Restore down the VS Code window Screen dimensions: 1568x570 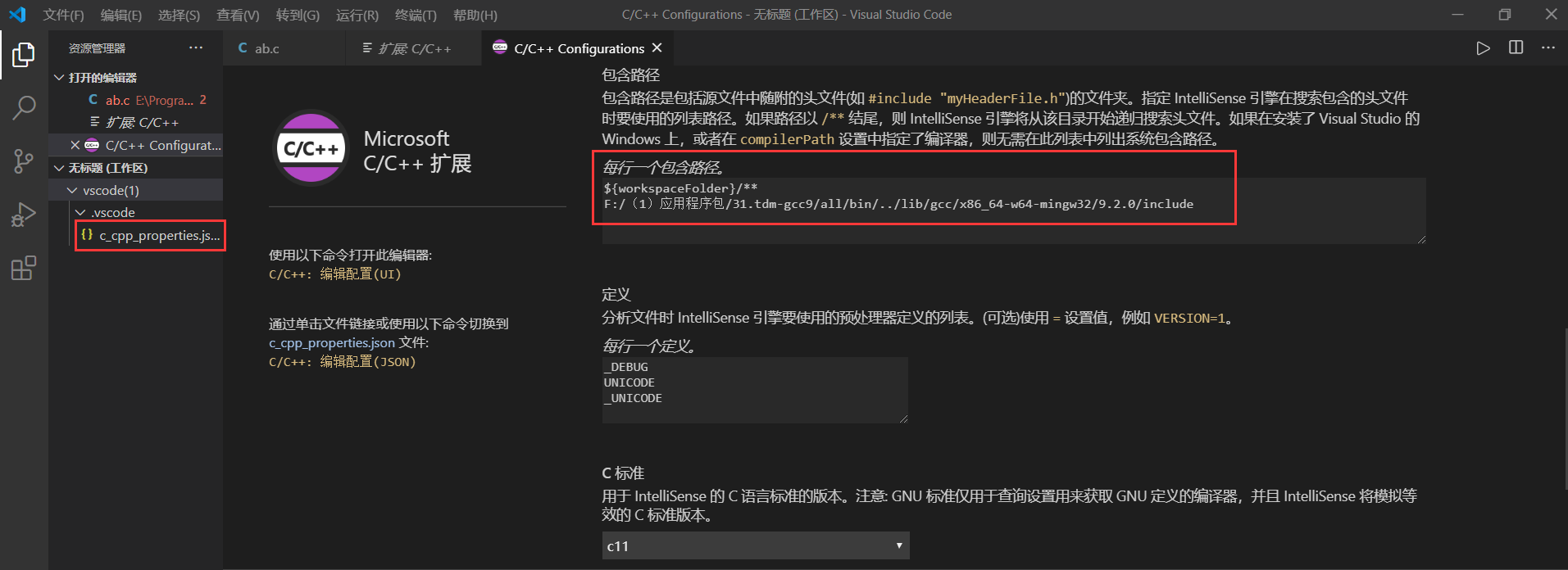coord(1505,14)
